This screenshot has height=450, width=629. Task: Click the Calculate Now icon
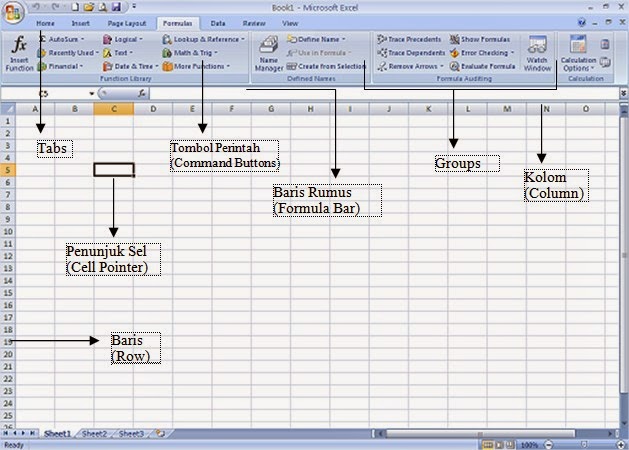coord(605,44)
